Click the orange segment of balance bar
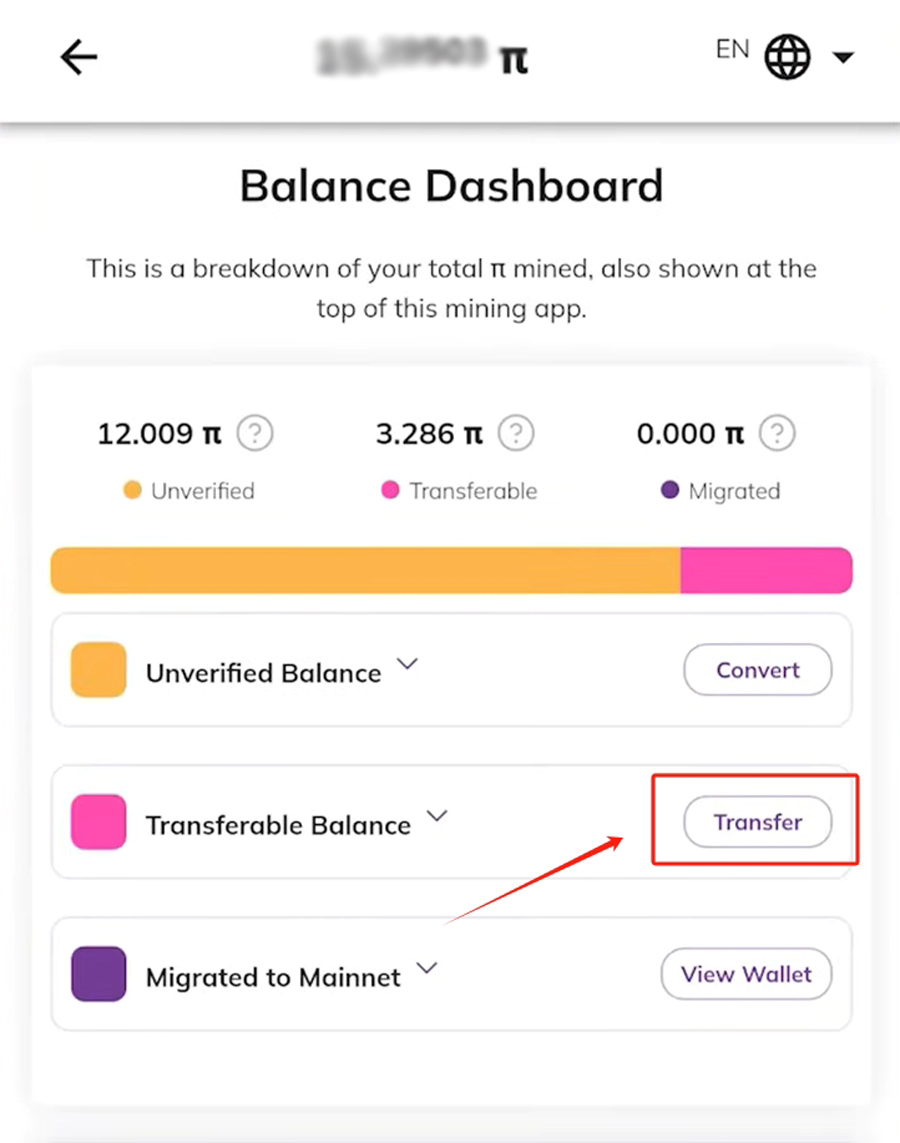 pos(365,570)
